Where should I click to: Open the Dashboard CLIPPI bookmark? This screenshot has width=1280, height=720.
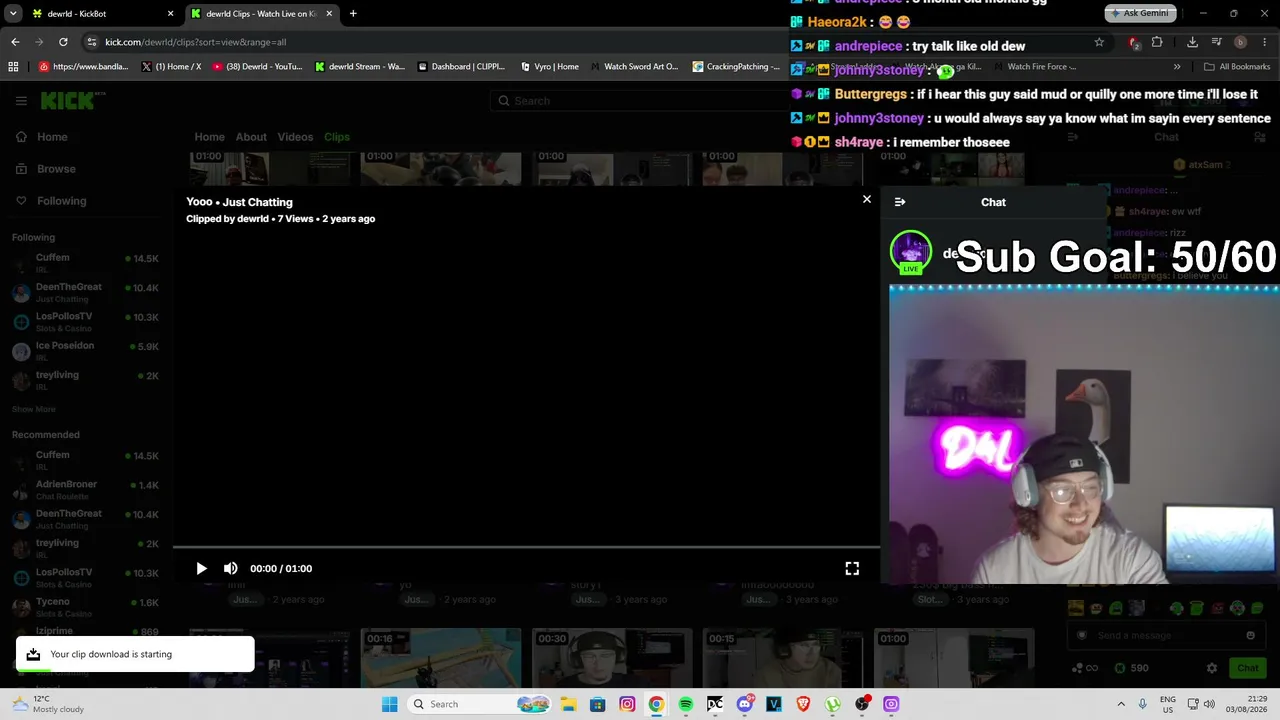click(462, 67)
